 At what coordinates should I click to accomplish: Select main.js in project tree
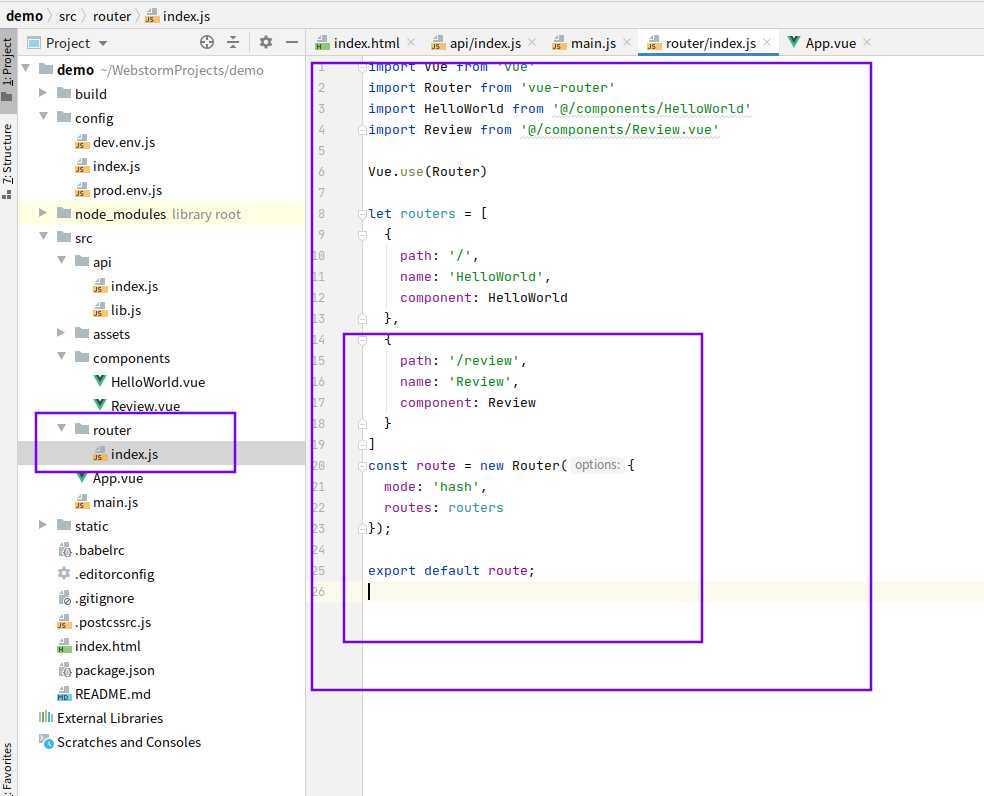click(115, 502)
